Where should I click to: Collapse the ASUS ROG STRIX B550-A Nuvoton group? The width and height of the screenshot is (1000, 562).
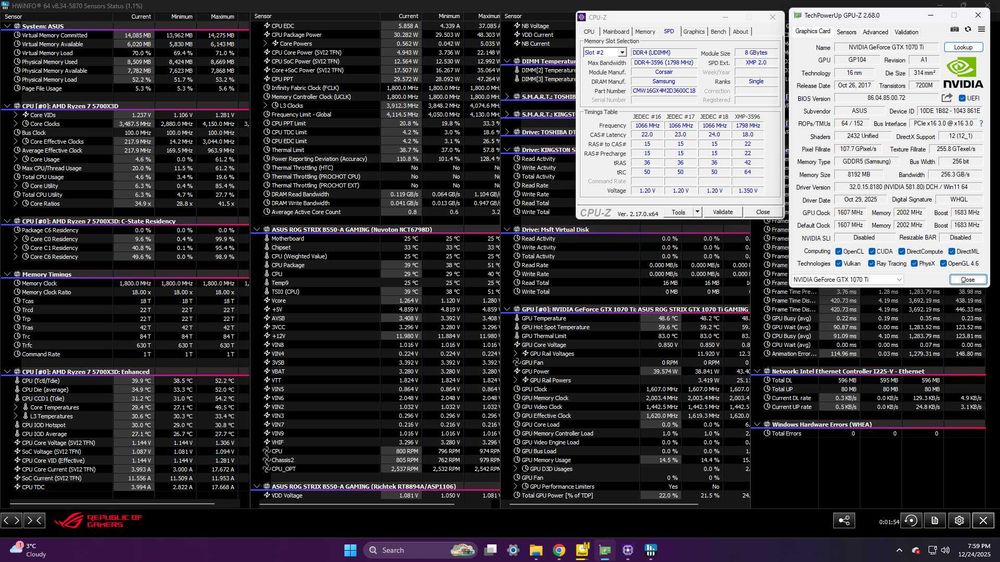(257, 229)
